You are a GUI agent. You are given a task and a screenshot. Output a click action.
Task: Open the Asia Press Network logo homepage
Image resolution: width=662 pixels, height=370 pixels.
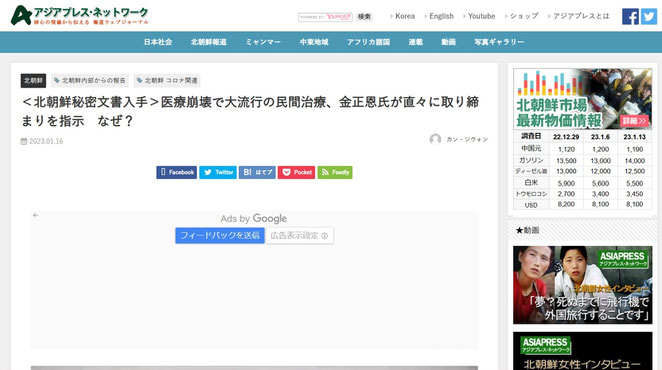[80, 16]
